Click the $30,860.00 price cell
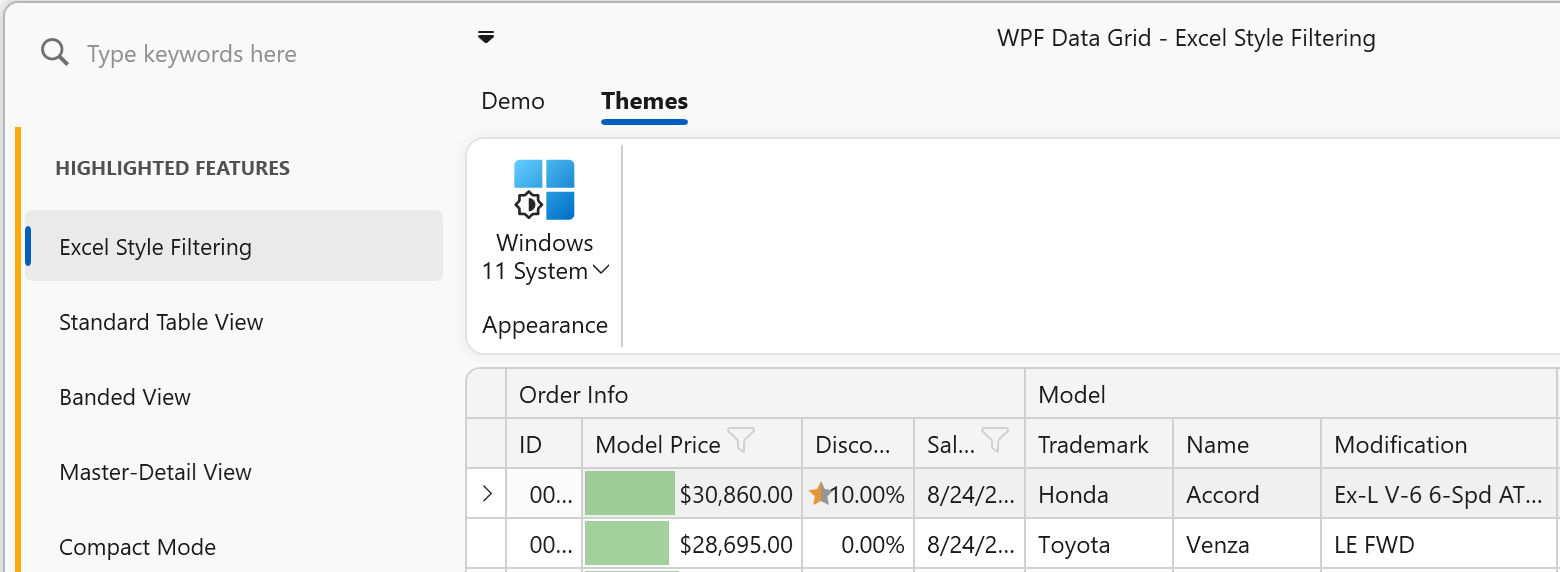 (692, 494)
